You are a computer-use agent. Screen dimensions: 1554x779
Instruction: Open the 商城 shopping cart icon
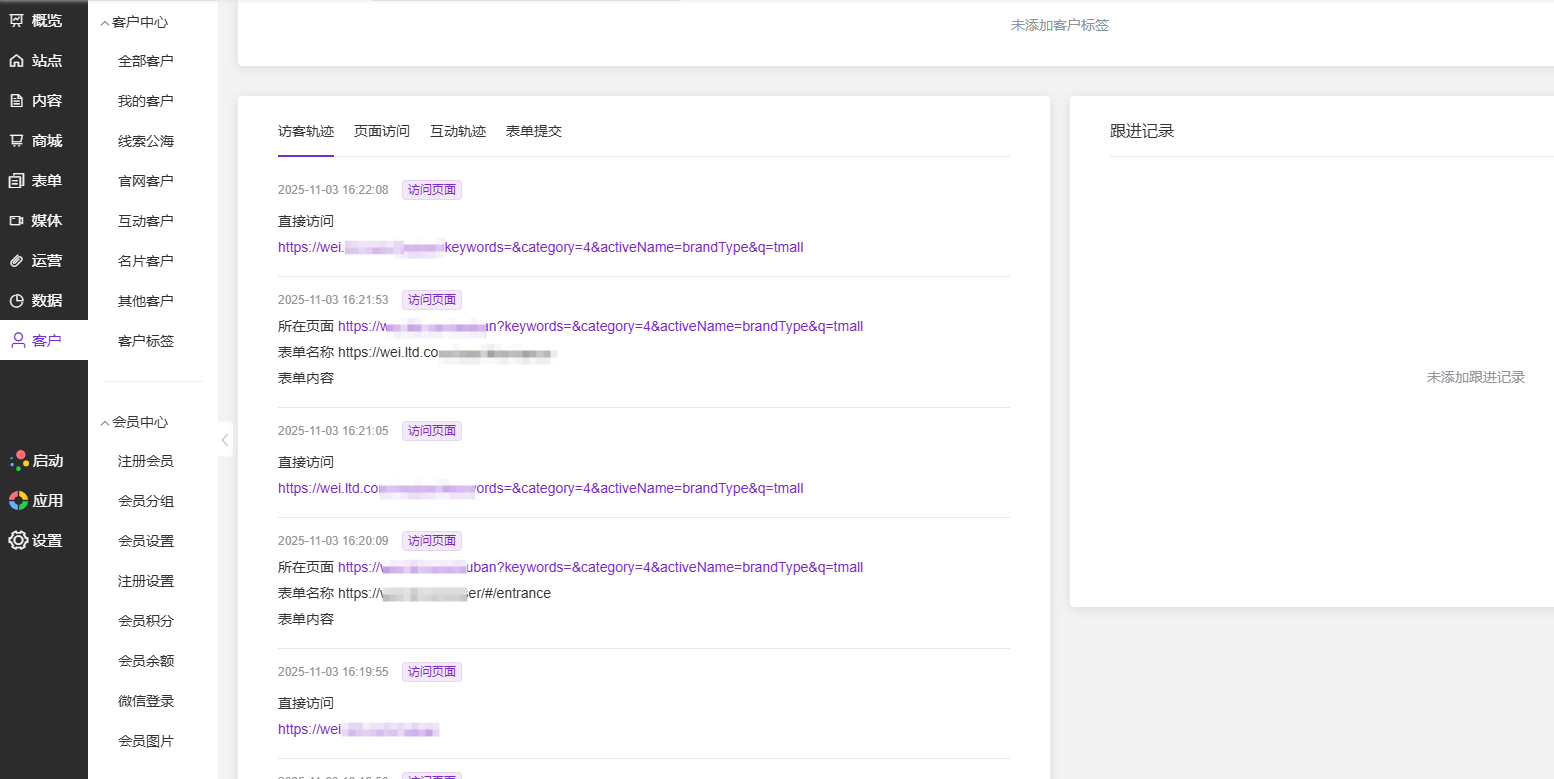click(17, 141)
